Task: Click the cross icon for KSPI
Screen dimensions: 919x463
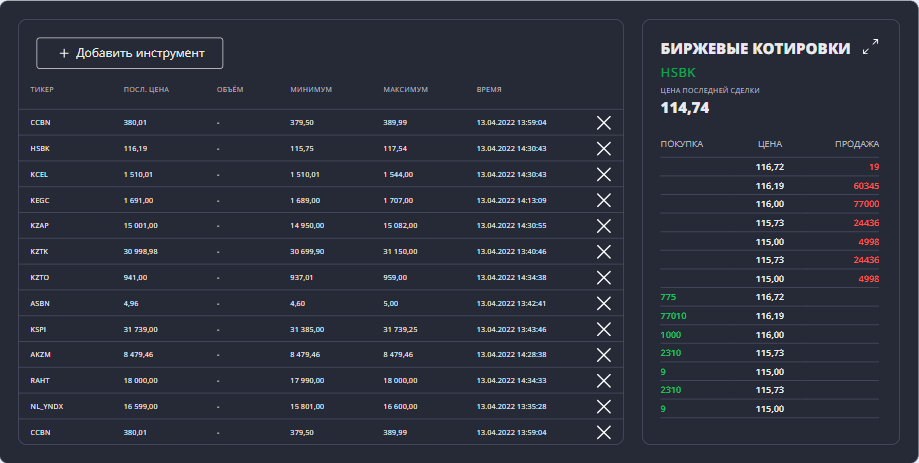Action: click(x=603, y=329)
